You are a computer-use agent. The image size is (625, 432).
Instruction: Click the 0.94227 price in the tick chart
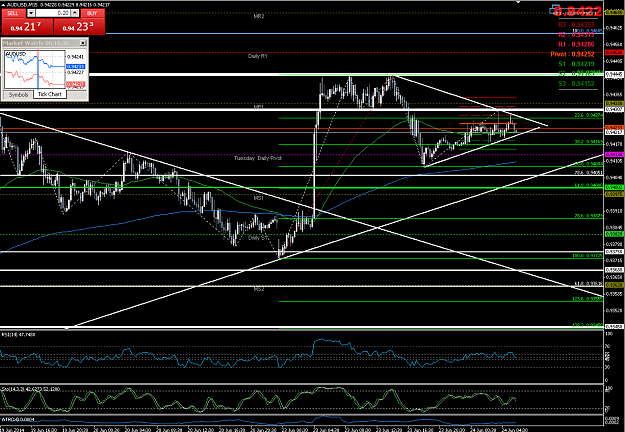tap(76, 73)
